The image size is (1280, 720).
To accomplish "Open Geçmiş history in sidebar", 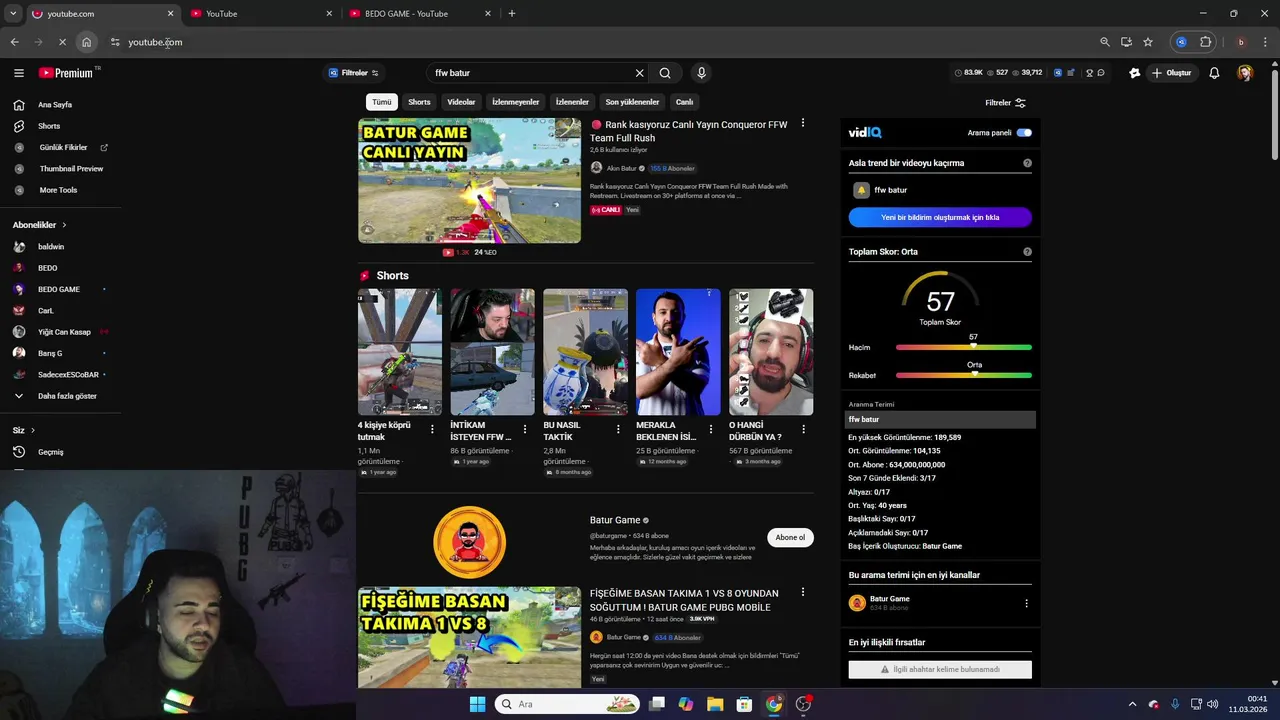I will tap(50, 452).
